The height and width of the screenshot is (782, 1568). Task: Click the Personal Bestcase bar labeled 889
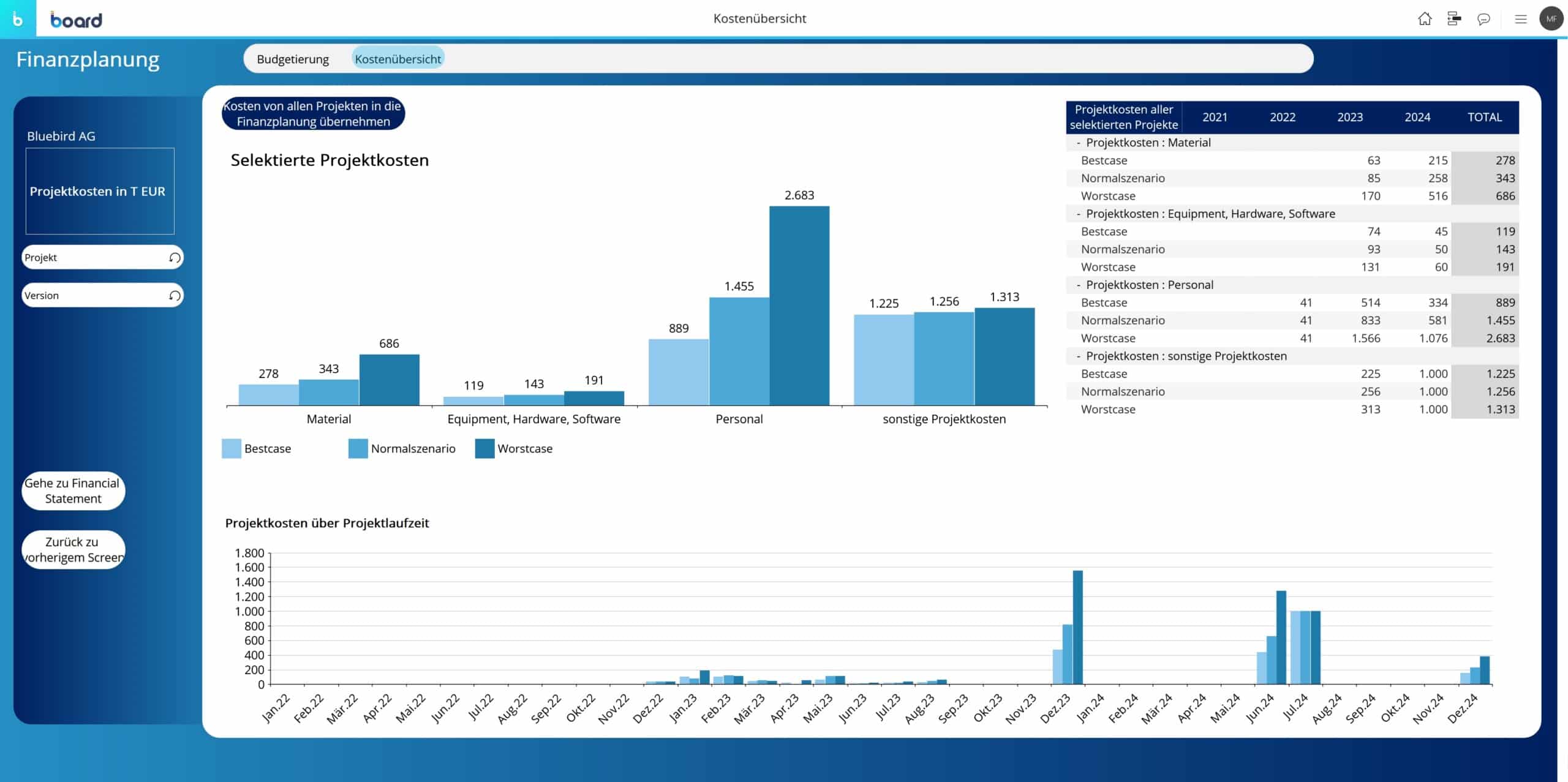[679, 372]
